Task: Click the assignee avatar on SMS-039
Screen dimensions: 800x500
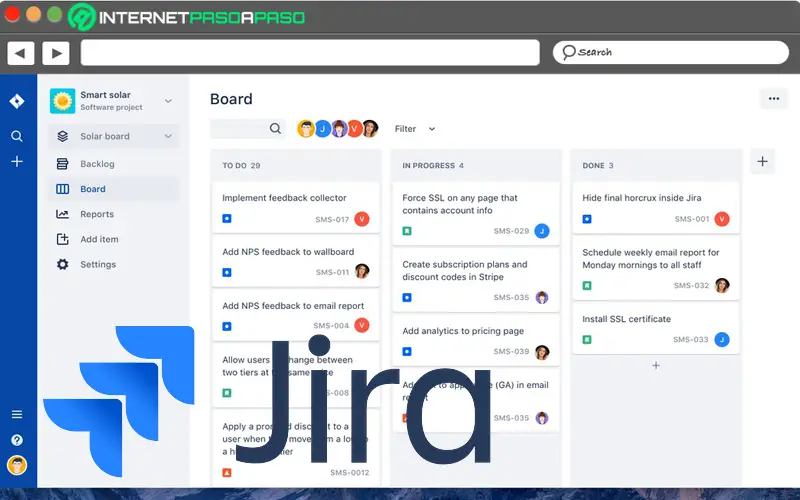Action: pos(542,352)
